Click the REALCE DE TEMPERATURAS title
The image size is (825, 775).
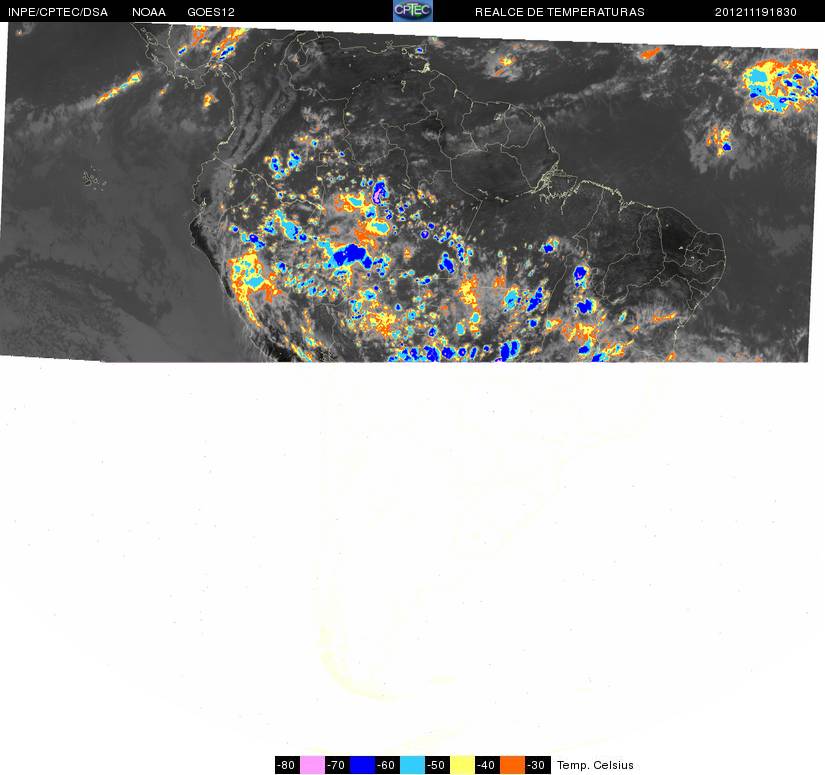[x=560, y=12]
